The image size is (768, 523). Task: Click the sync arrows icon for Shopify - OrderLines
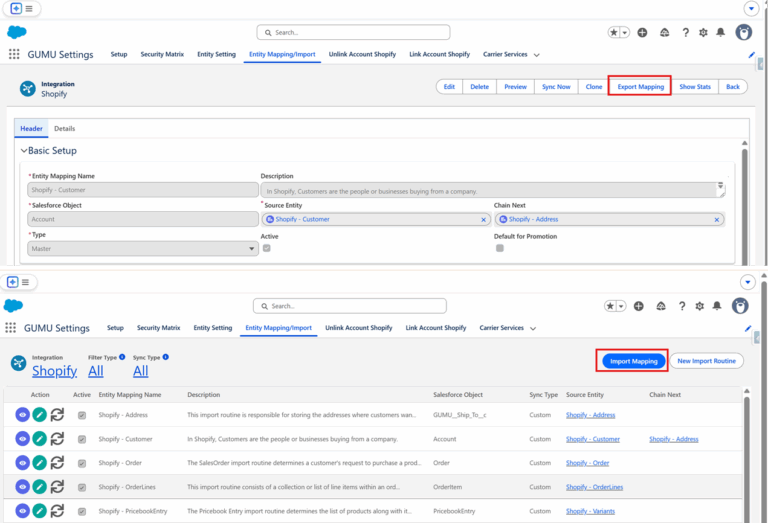57,487
